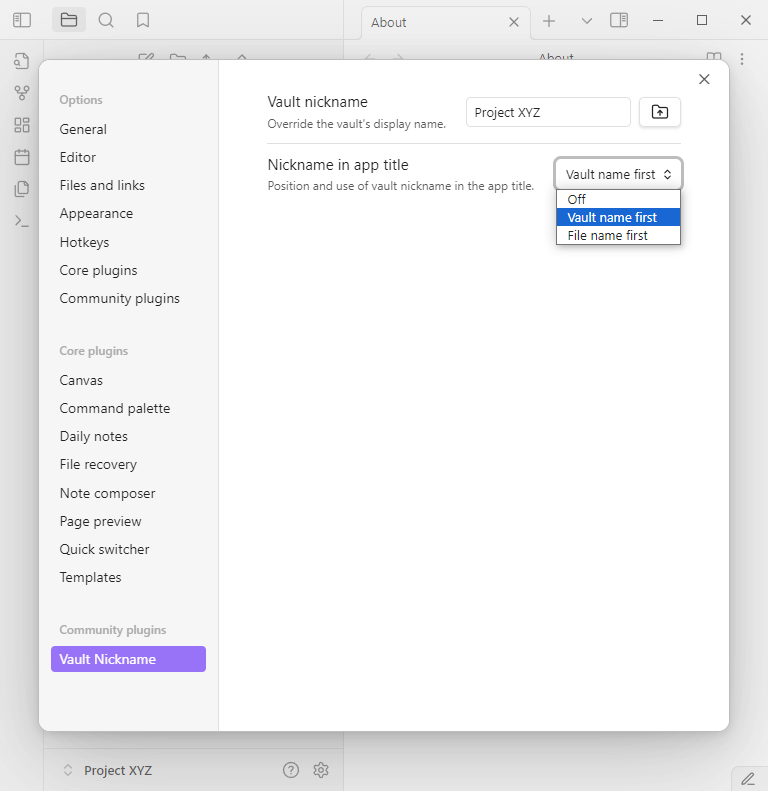Screen dimensions: 768x791
Task: Open the more options vertical dots
Action: coord(742,59)
